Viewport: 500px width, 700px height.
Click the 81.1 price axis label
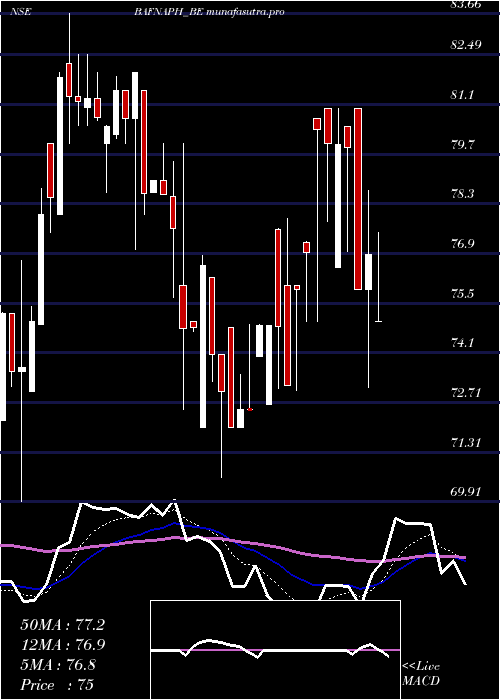point(463,95)
